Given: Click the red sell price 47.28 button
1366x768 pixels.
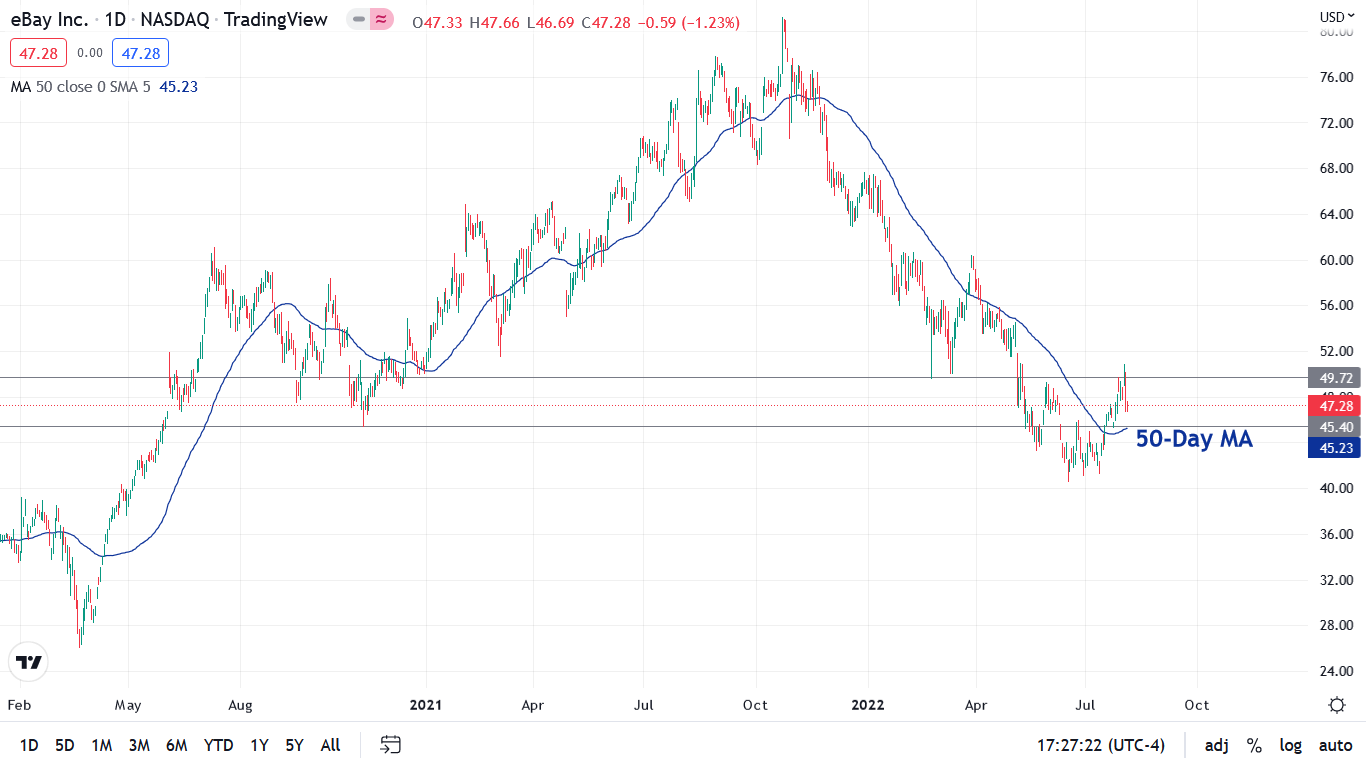Looking at the screenshot, I should 38,53.
